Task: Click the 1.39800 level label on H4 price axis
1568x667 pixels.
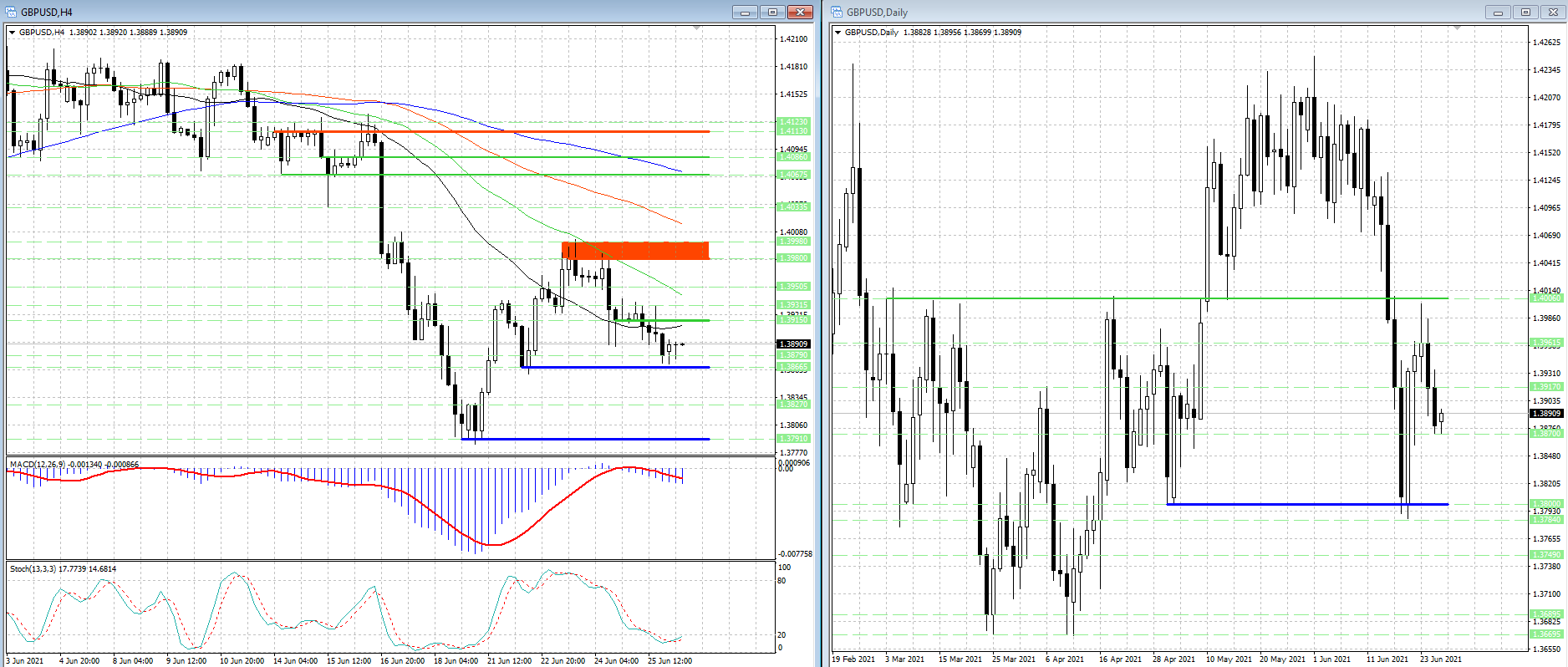Action: coord(793,258)
